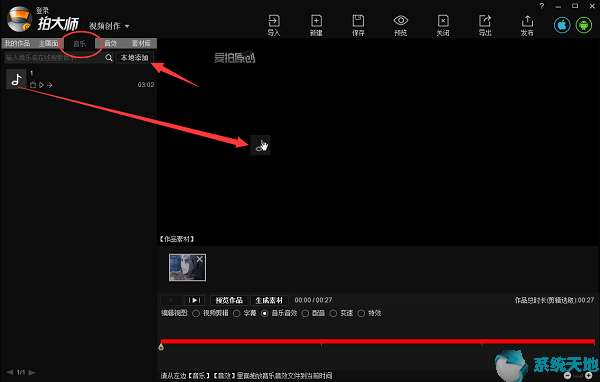600x382 pixels.
Task: Open the 视频创作 dropdown menu
Action: point(109,26)
